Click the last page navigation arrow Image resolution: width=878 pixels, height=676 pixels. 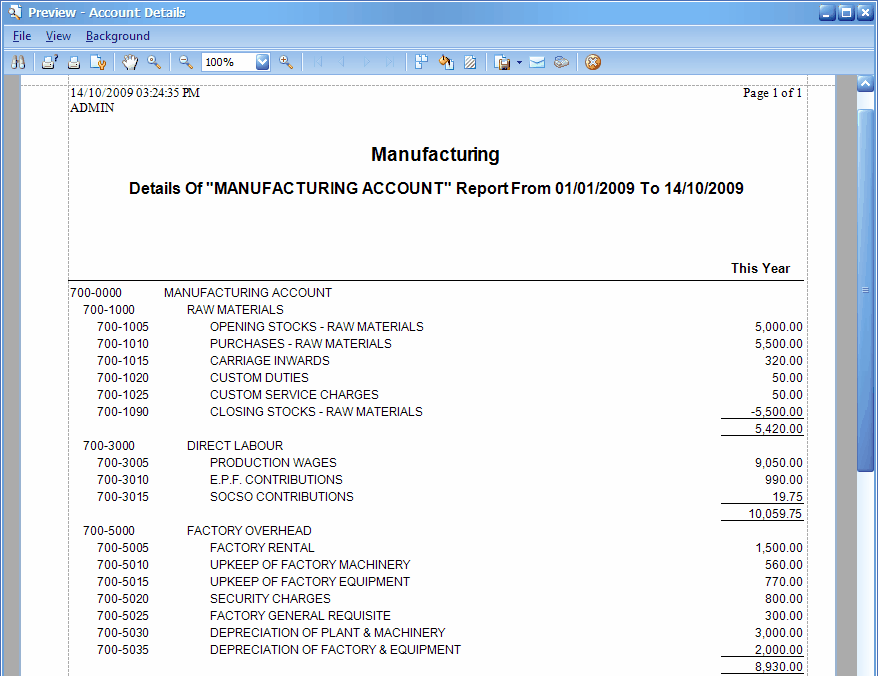pyautogui.click(x=388, y=62)
